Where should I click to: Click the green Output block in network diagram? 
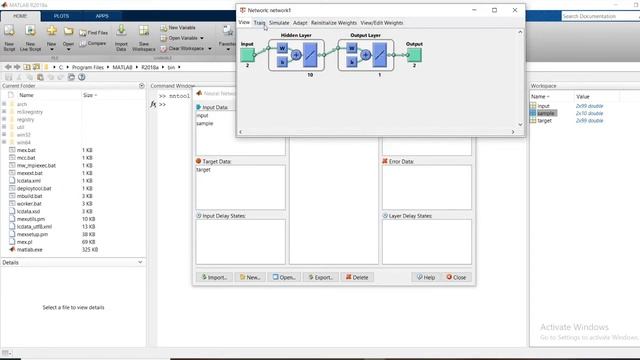click(414, 55)
